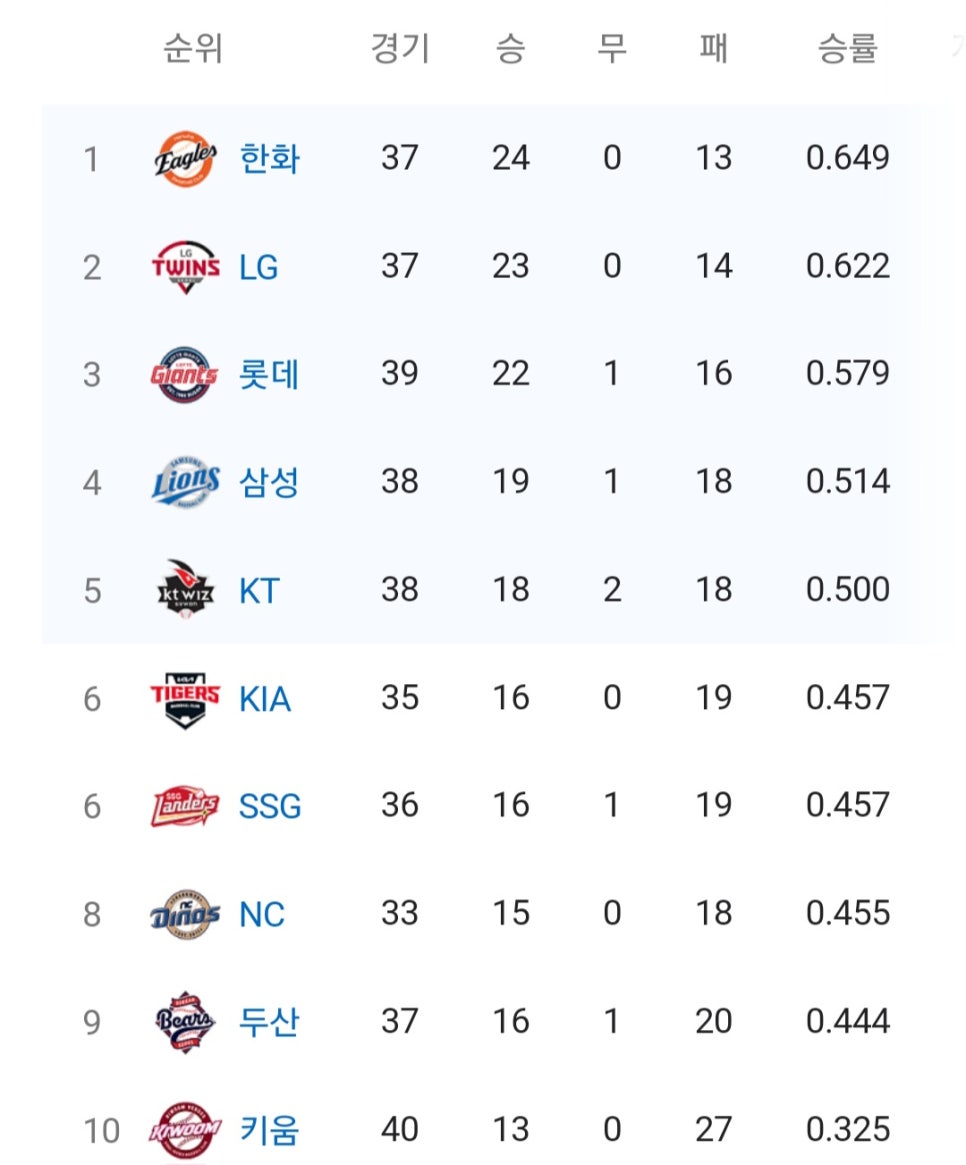Click the Hanwha Eagles team logo
The image size is (966, 1165).
point(185,159)
